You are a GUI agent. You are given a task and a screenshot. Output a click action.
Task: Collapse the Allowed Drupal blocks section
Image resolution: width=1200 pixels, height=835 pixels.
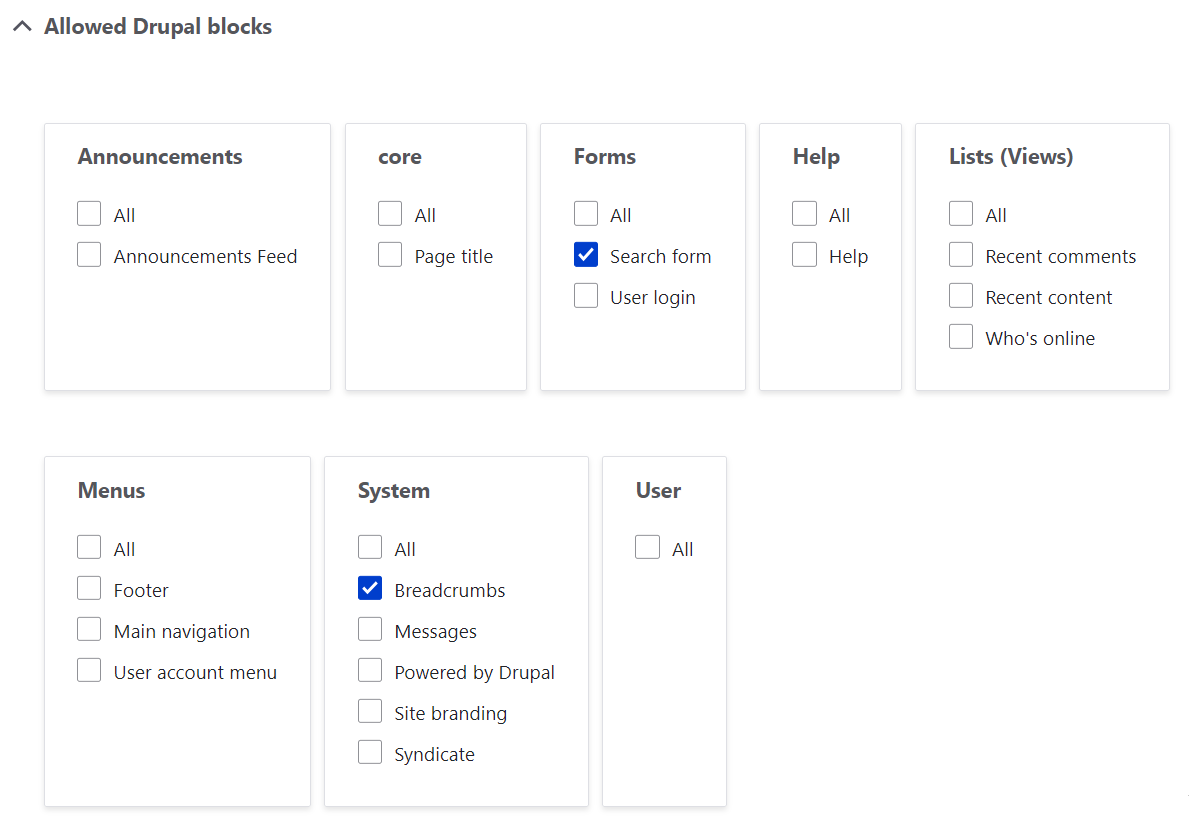tap(22, 27)
